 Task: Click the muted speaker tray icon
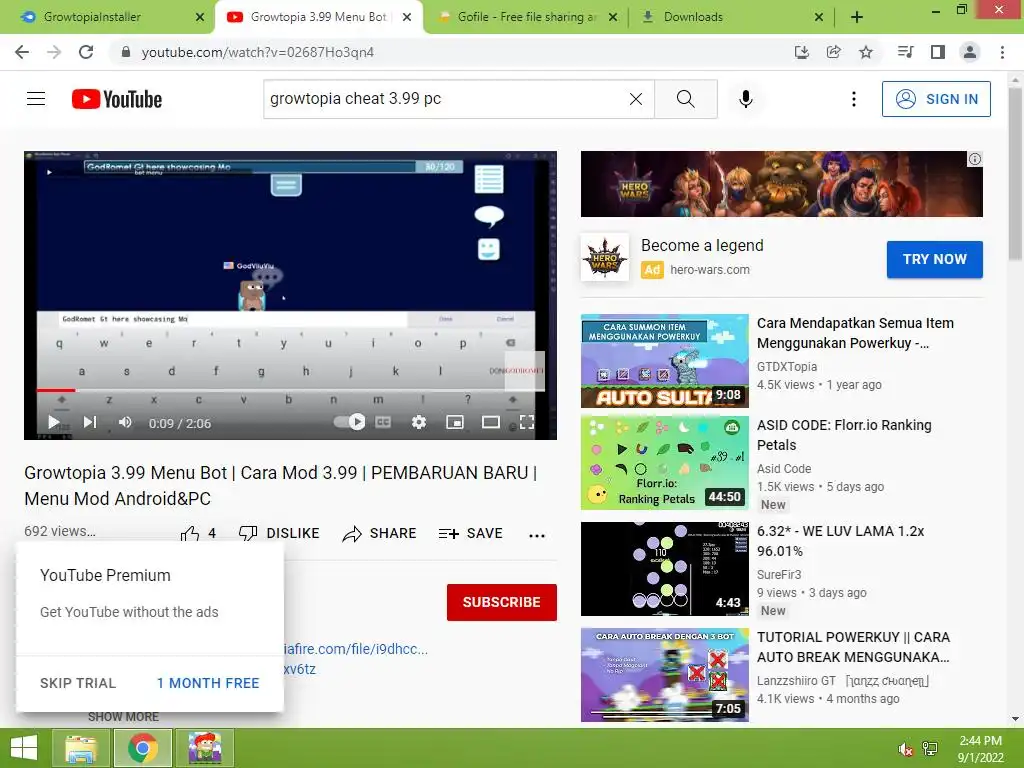tap(905, 749)
